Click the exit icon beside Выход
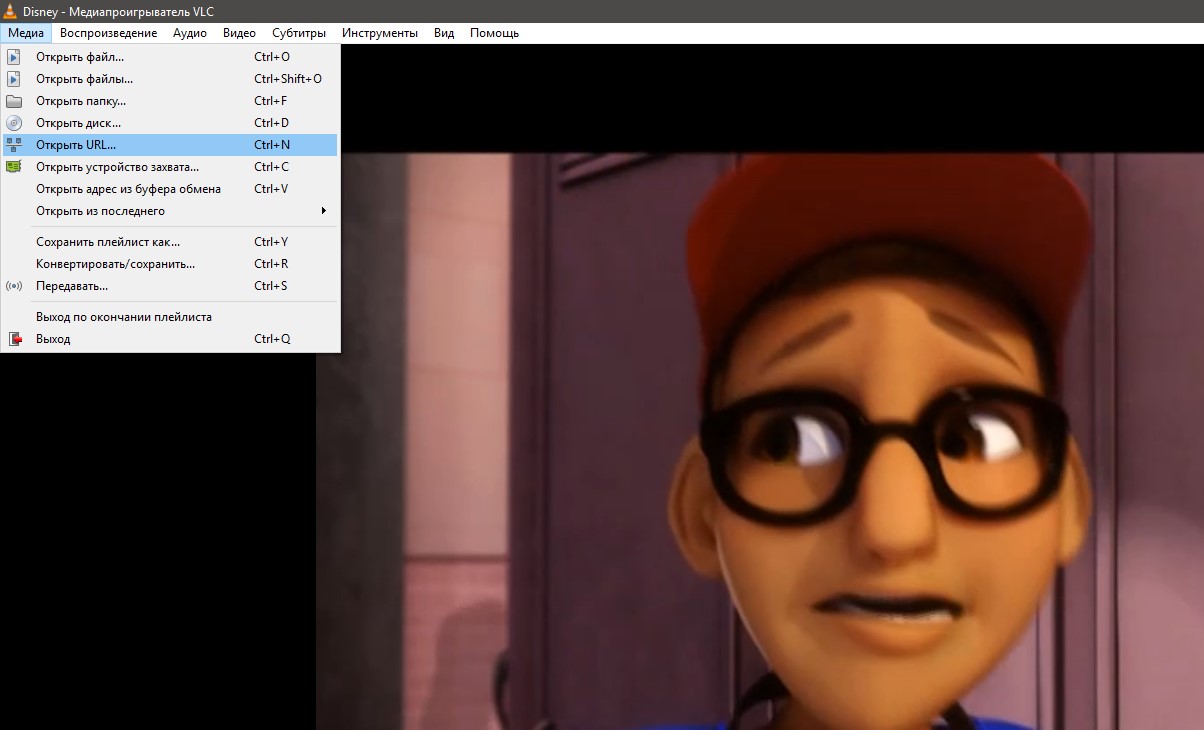Screen dimensions: 1204x730 pyautogui.click(x=14, y=339)
